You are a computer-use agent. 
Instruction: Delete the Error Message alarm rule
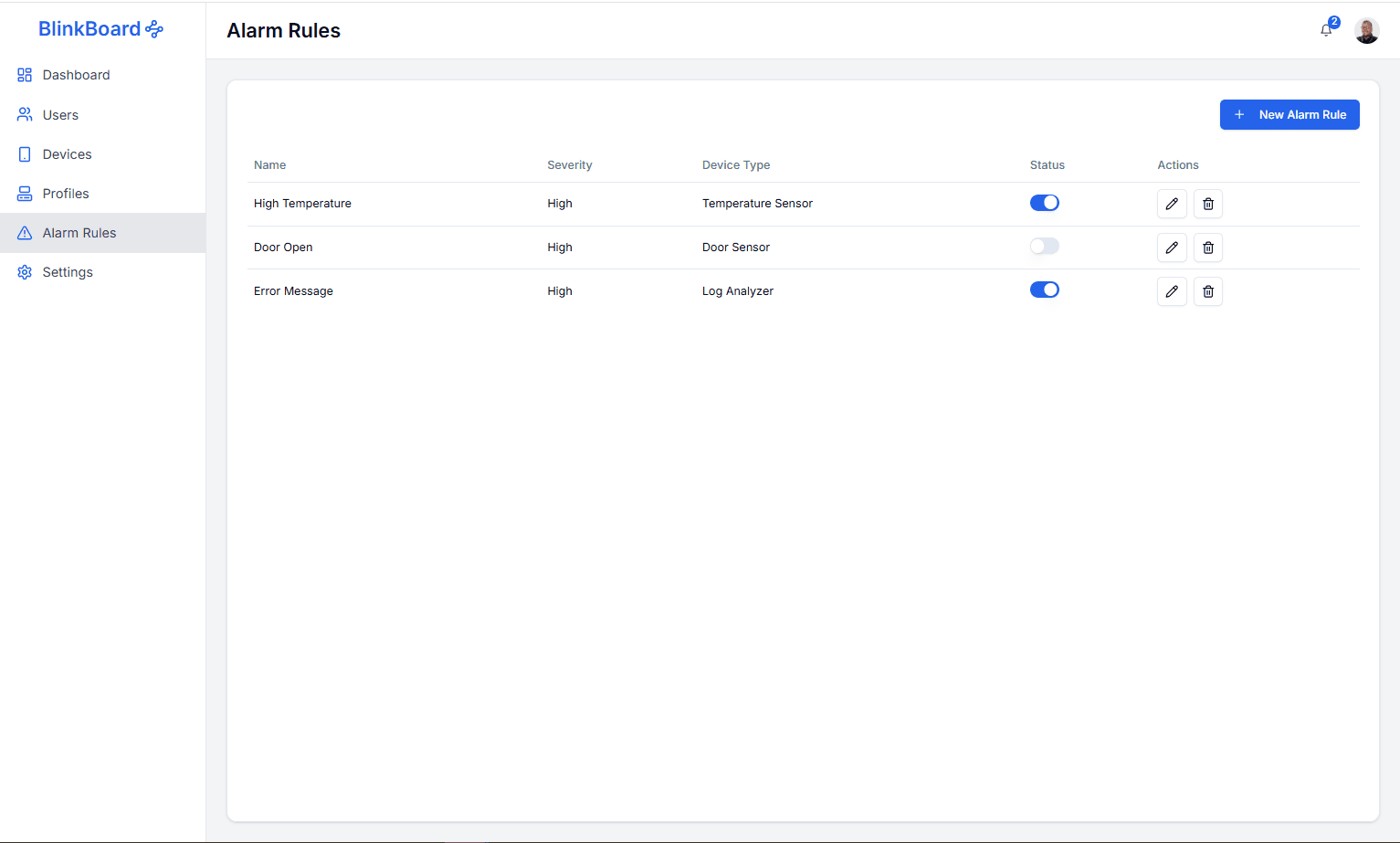[x=1208, y=291]
